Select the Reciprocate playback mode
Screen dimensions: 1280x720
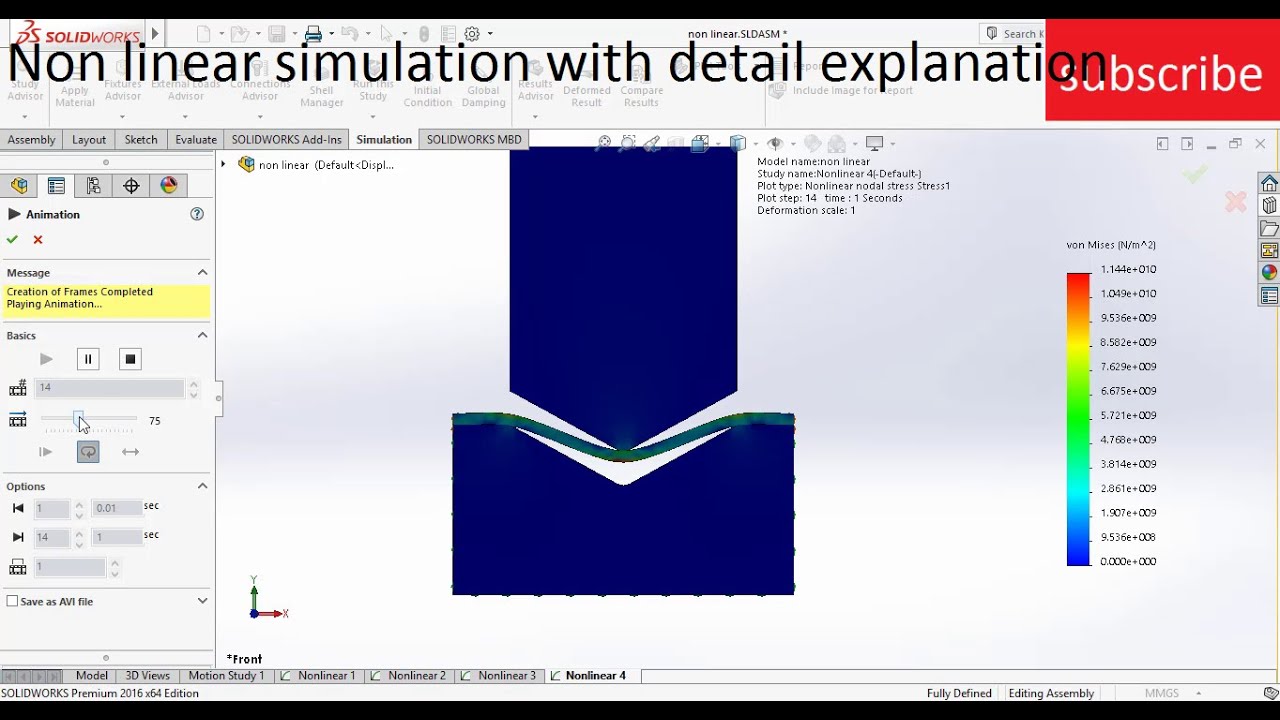tap(130, 452)
